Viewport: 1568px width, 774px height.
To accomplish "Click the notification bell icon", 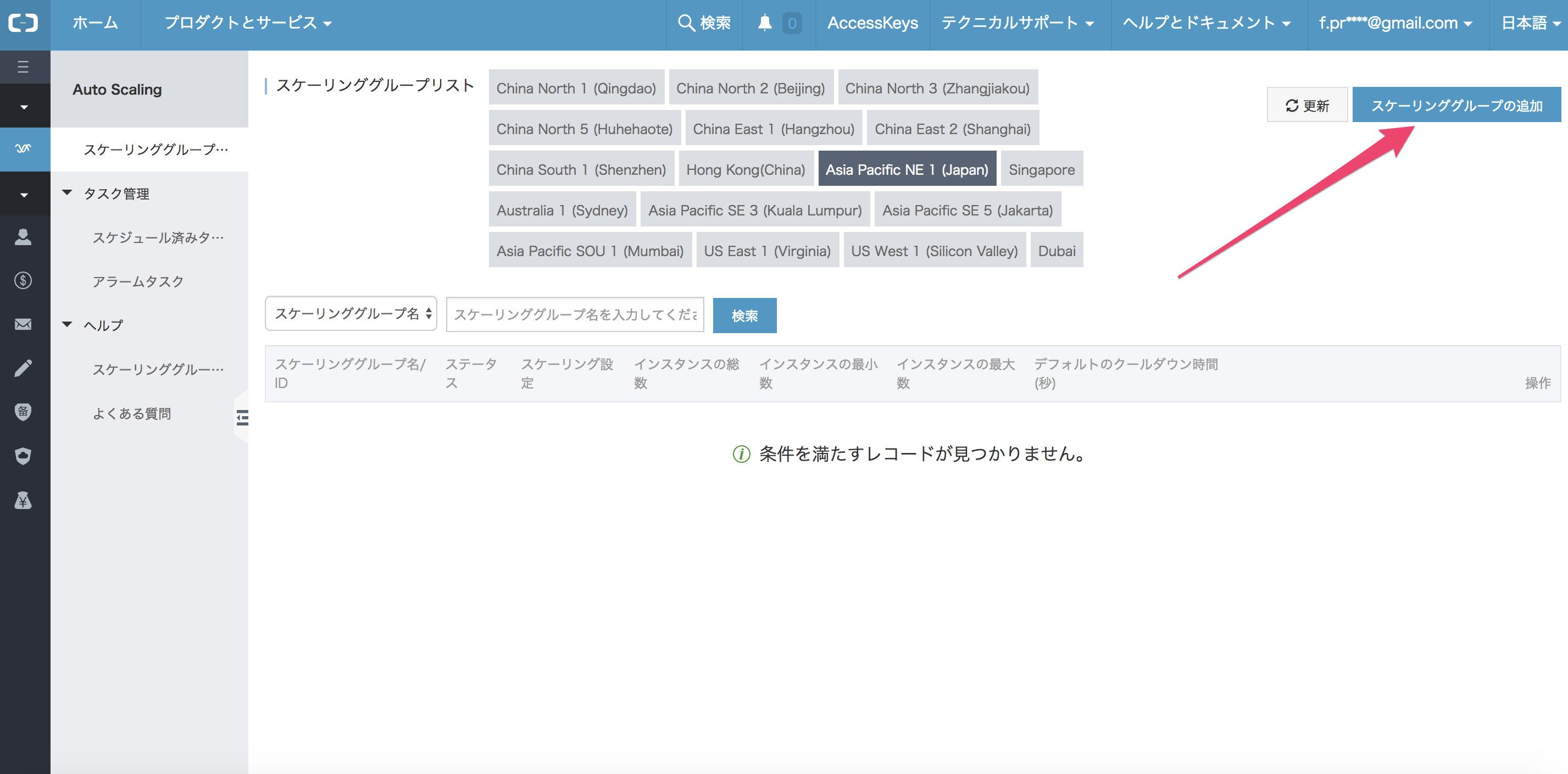I will 765,23.
